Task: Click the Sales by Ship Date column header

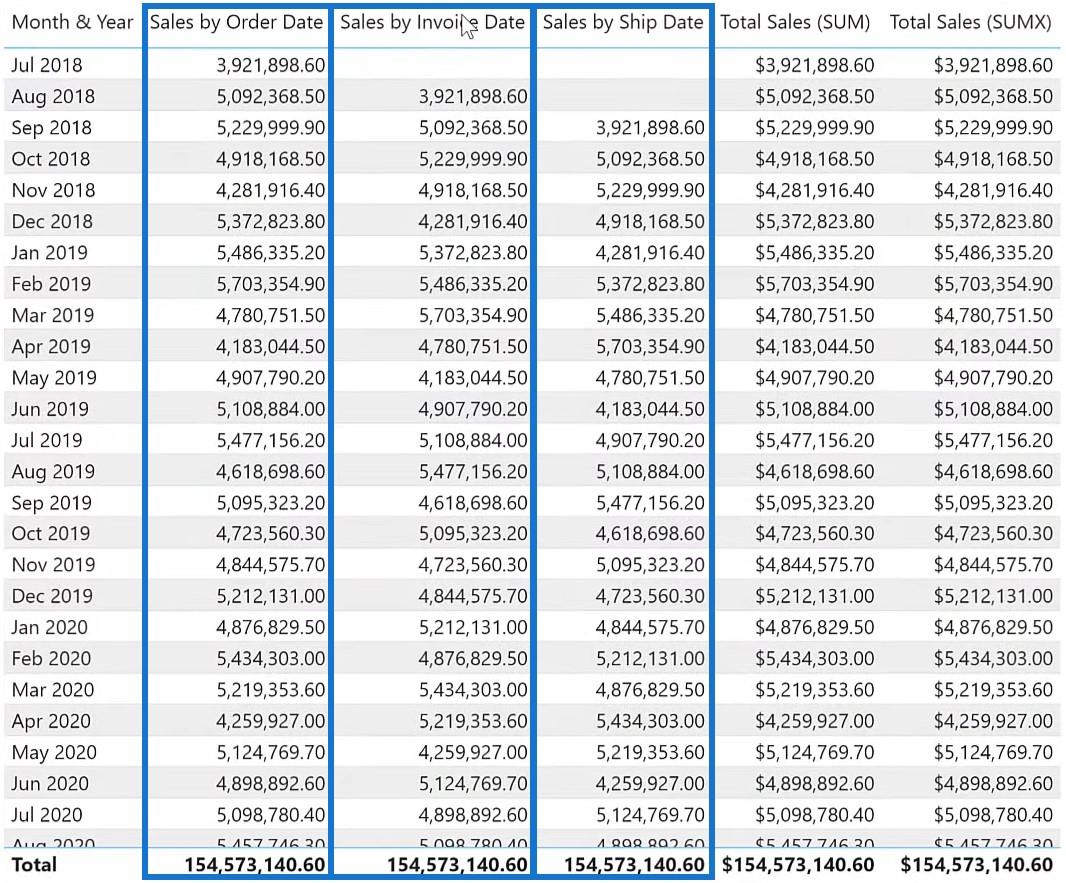Action: coord(623,22)
